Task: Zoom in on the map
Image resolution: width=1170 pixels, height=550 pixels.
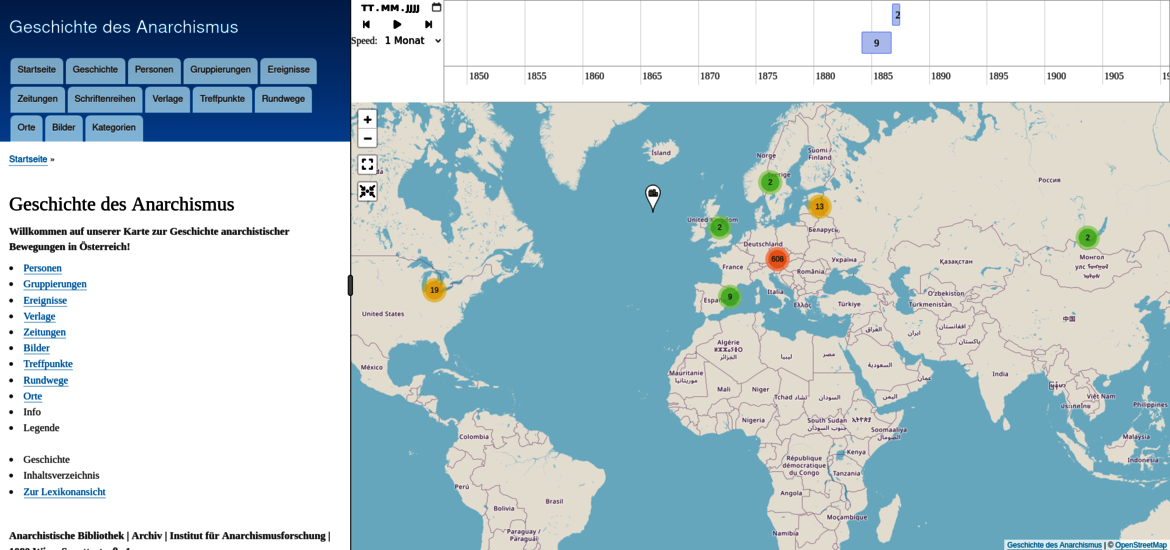Action: coord(367,119)
